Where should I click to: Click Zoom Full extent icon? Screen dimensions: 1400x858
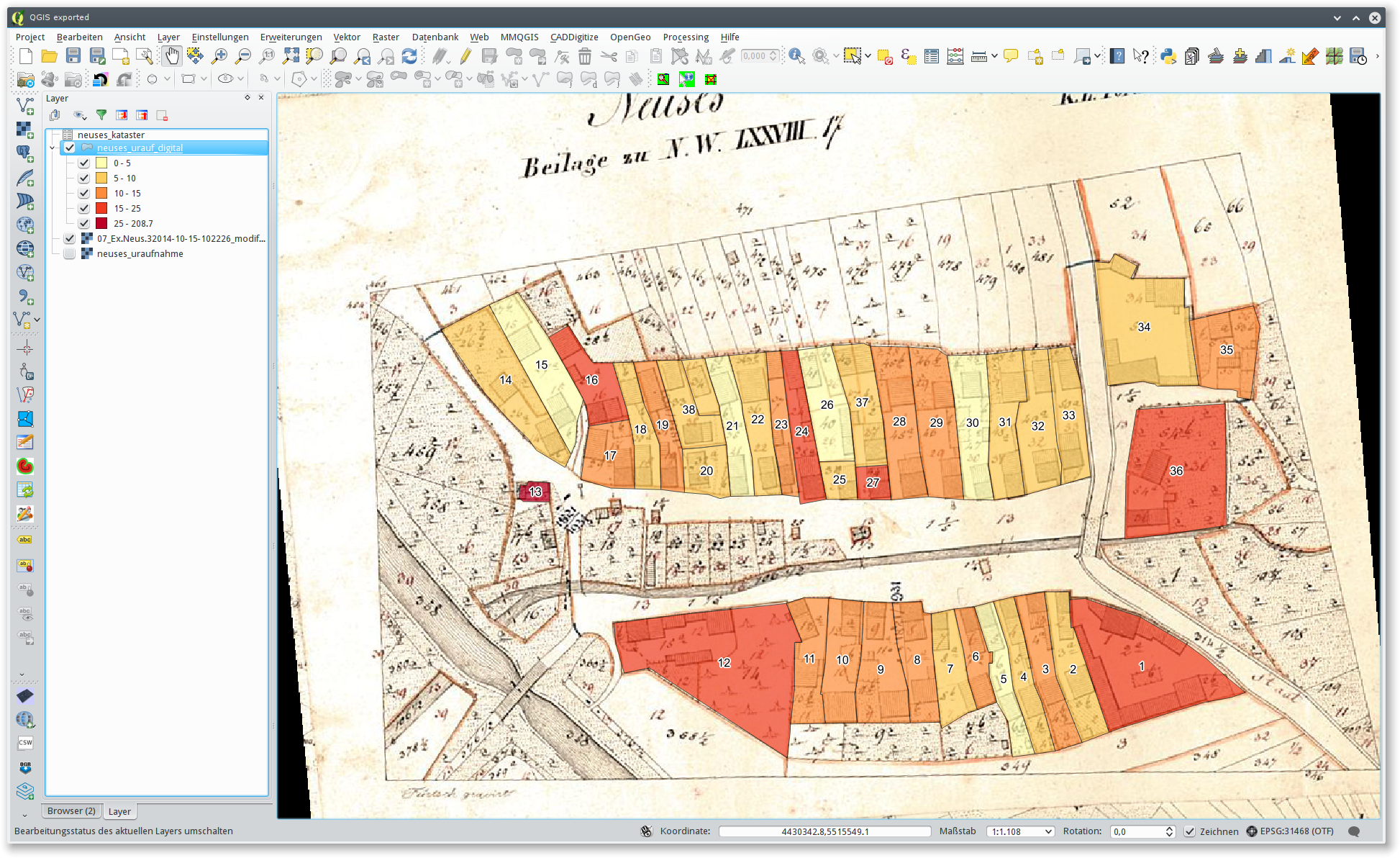click(x=291, y=56)
